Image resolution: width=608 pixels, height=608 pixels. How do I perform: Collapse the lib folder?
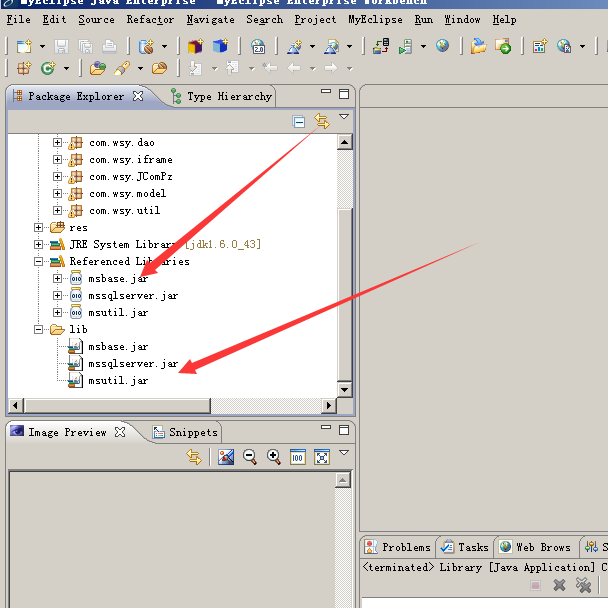pyautogui.click(x=38, y=329)
